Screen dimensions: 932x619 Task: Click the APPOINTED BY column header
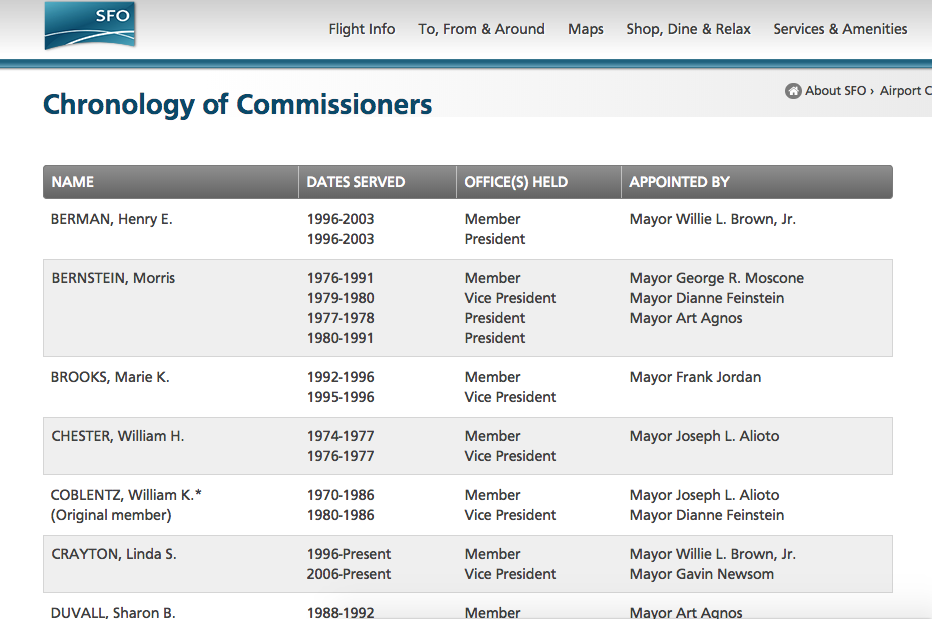coord(757,182)
